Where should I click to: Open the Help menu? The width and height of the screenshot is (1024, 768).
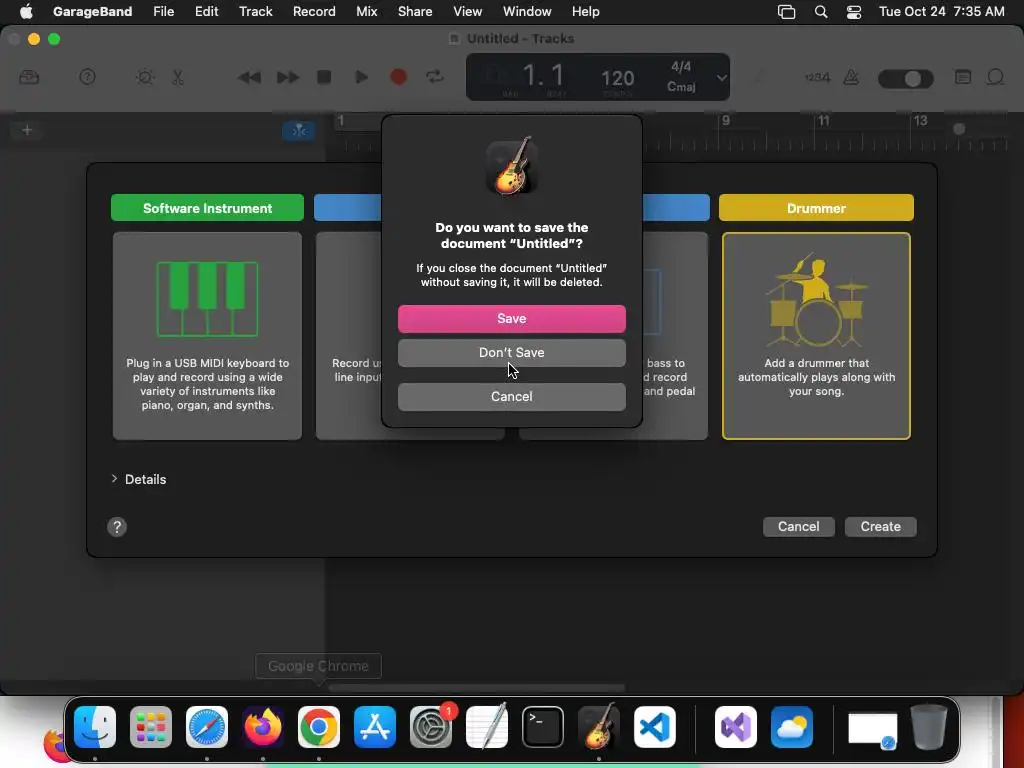click(585, 11)
